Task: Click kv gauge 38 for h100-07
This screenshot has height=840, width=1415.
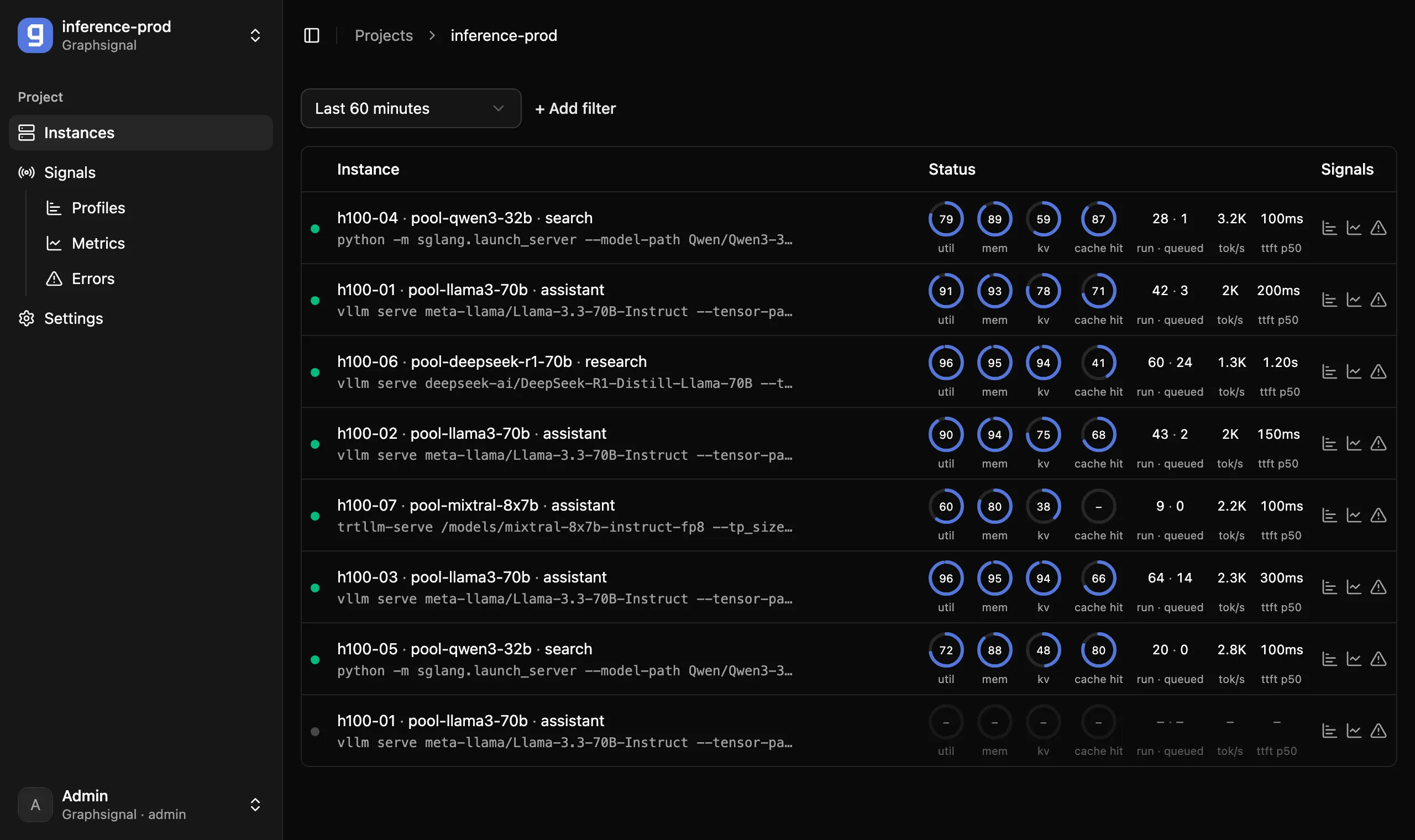Action: coord(1043,506)
